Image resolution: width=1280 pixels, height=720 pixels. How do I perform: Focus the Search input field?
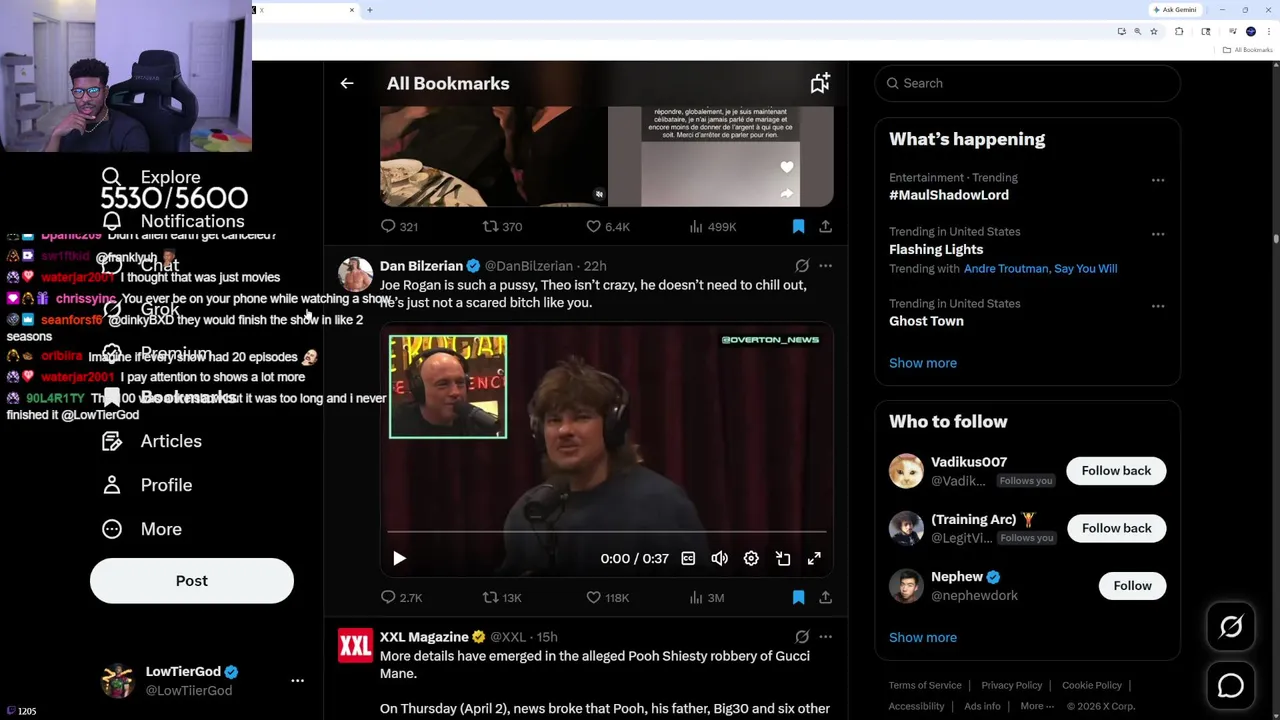pyautogui.click(x=1028, y=84)
